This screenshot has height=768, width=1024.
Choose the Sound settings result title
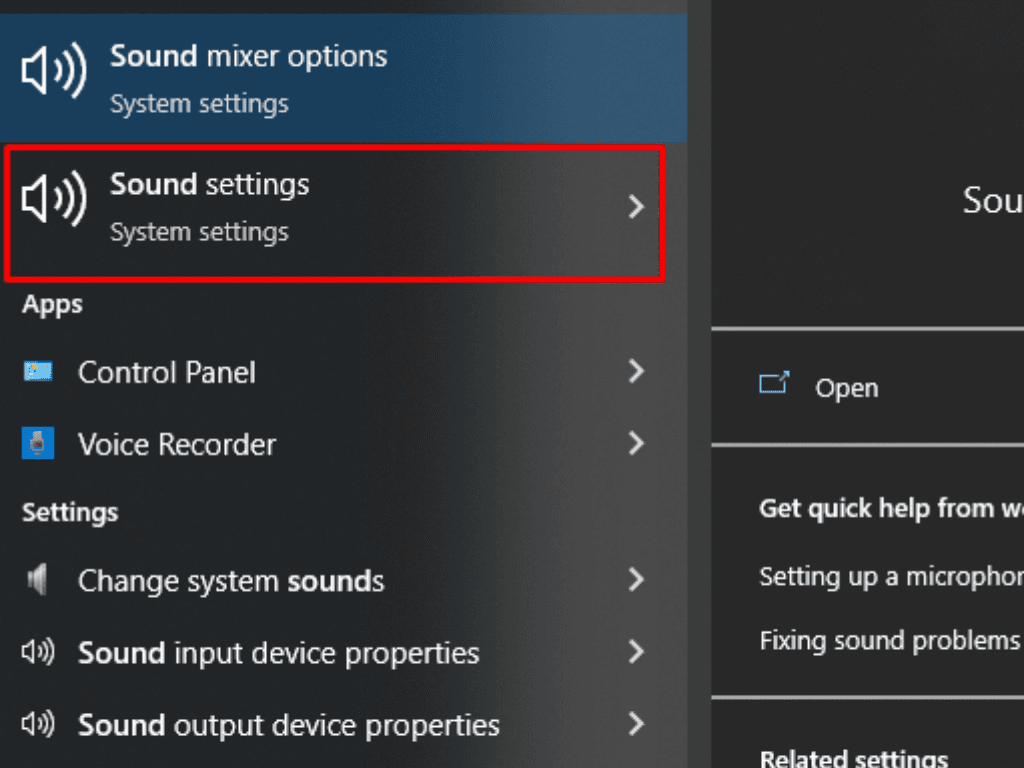pyautogui.click(x=210, y=185)
